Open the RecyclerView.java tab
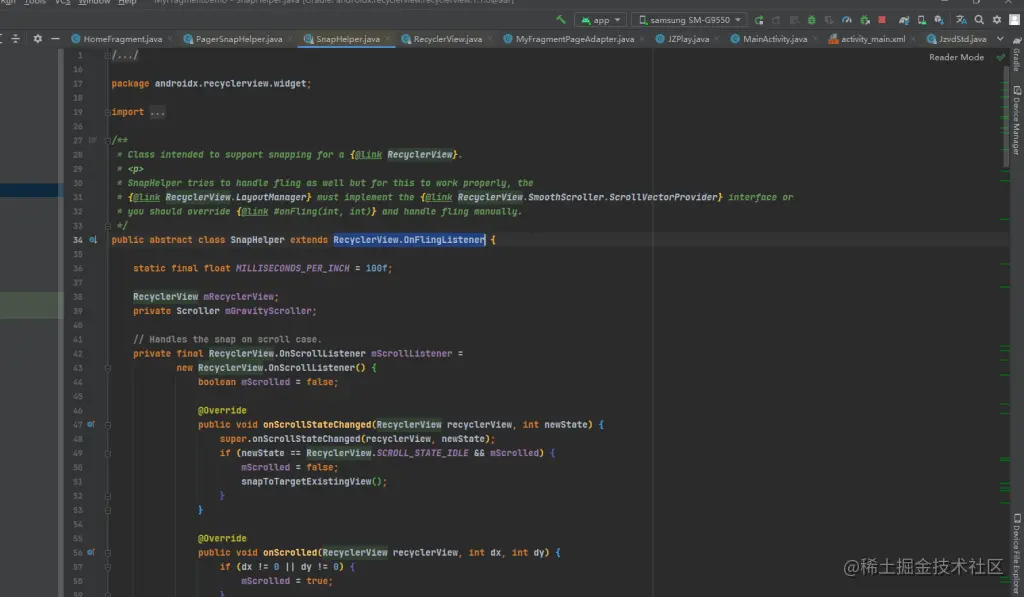This screenshot has height=597, width=1024. pos(447,39)
